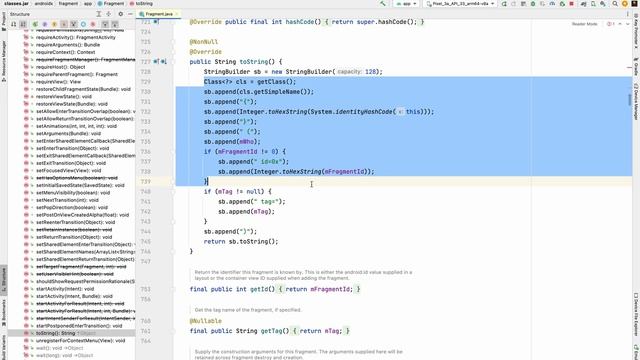640x360 pixels.
Task: Toggle the blue circle filter in Structure toolbar
Action: 83,24
